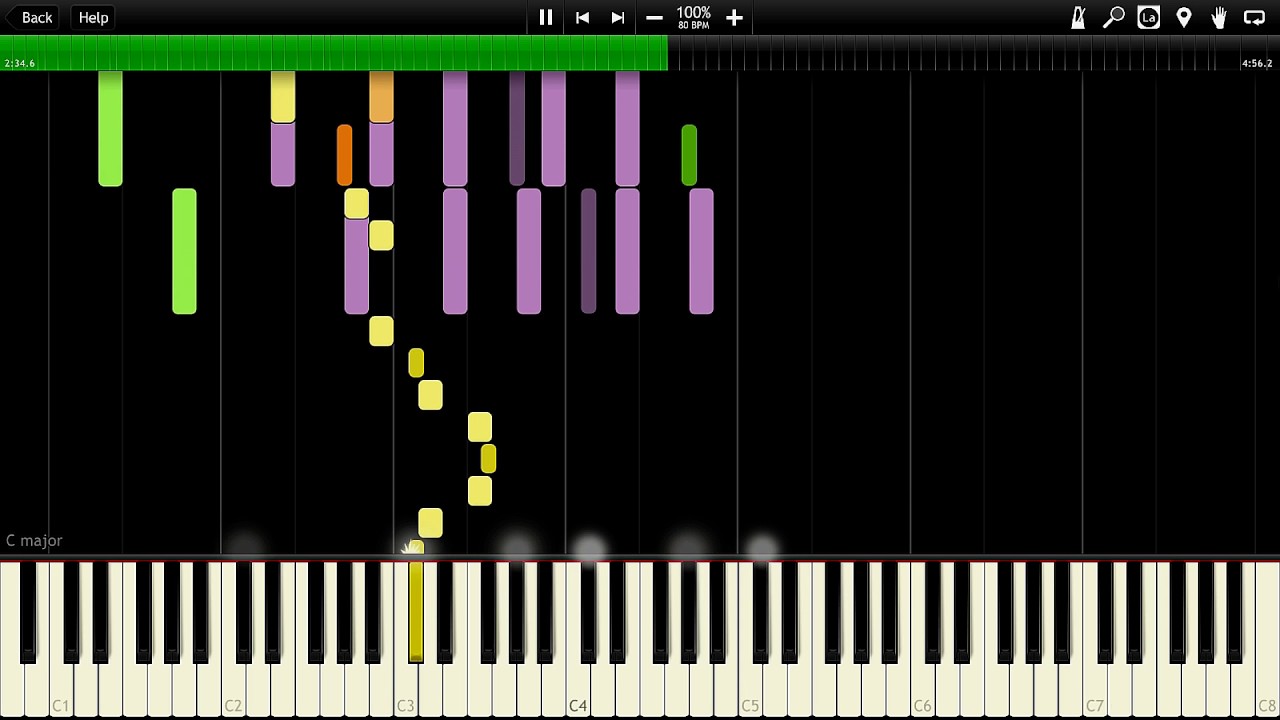
Task: Increase playback speed with the plus button
Action: point(734,17)
